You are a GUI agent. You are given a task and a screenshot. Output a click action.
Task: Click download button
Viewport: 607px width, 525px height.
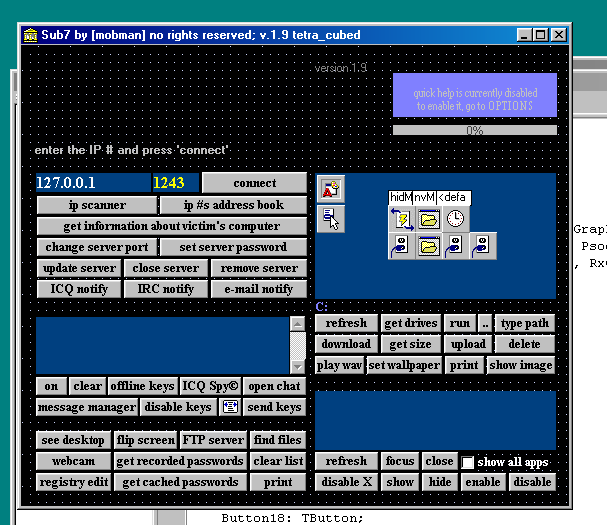pyautogui.click(x=346, y=344)
